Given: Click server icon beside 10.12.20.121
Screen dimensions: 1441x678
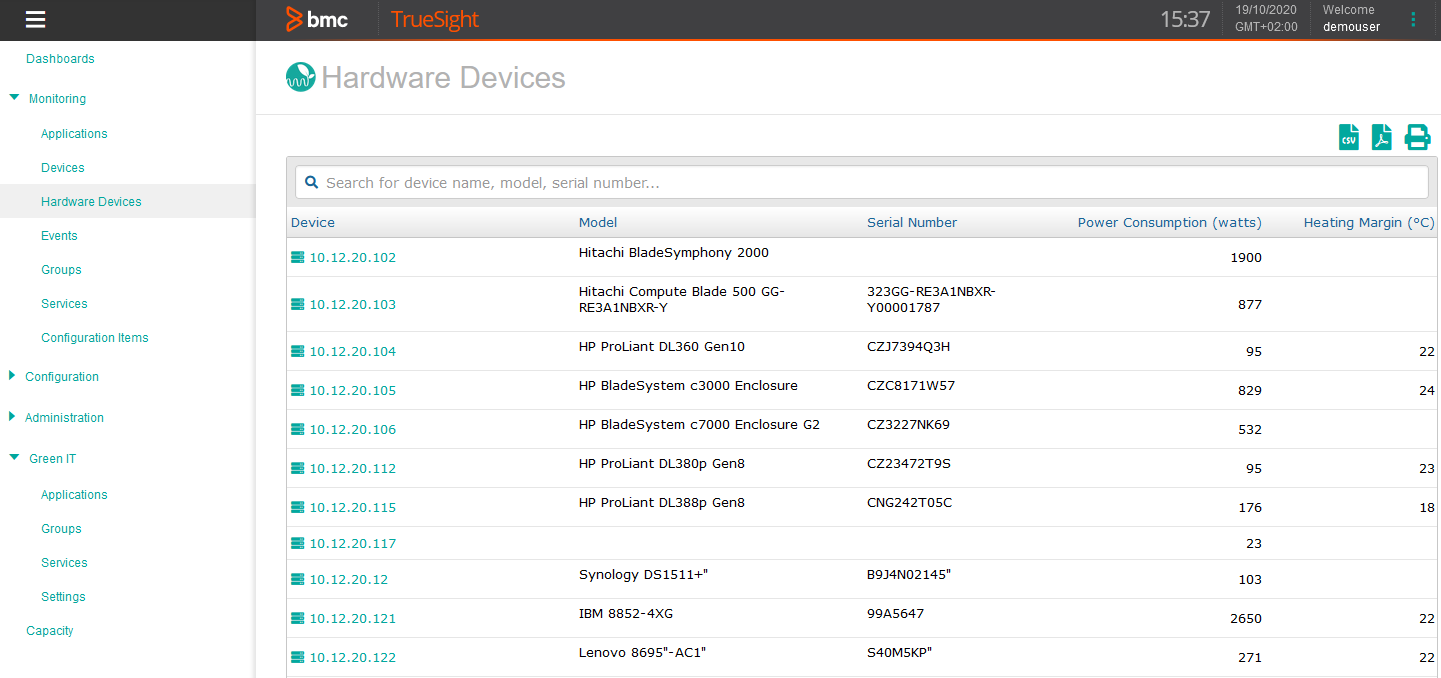Looking at the screenshot, I should click(x=297, y=618).
